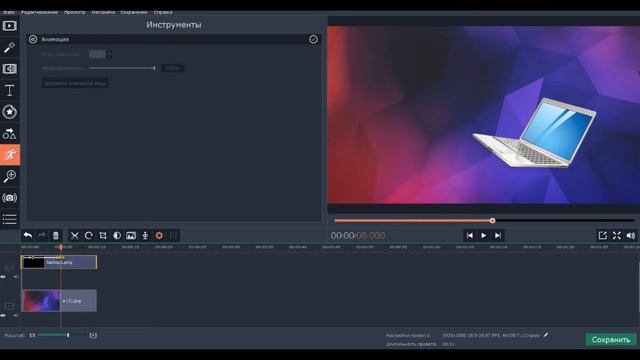Open the Сохранение menu

pos(134,12)
